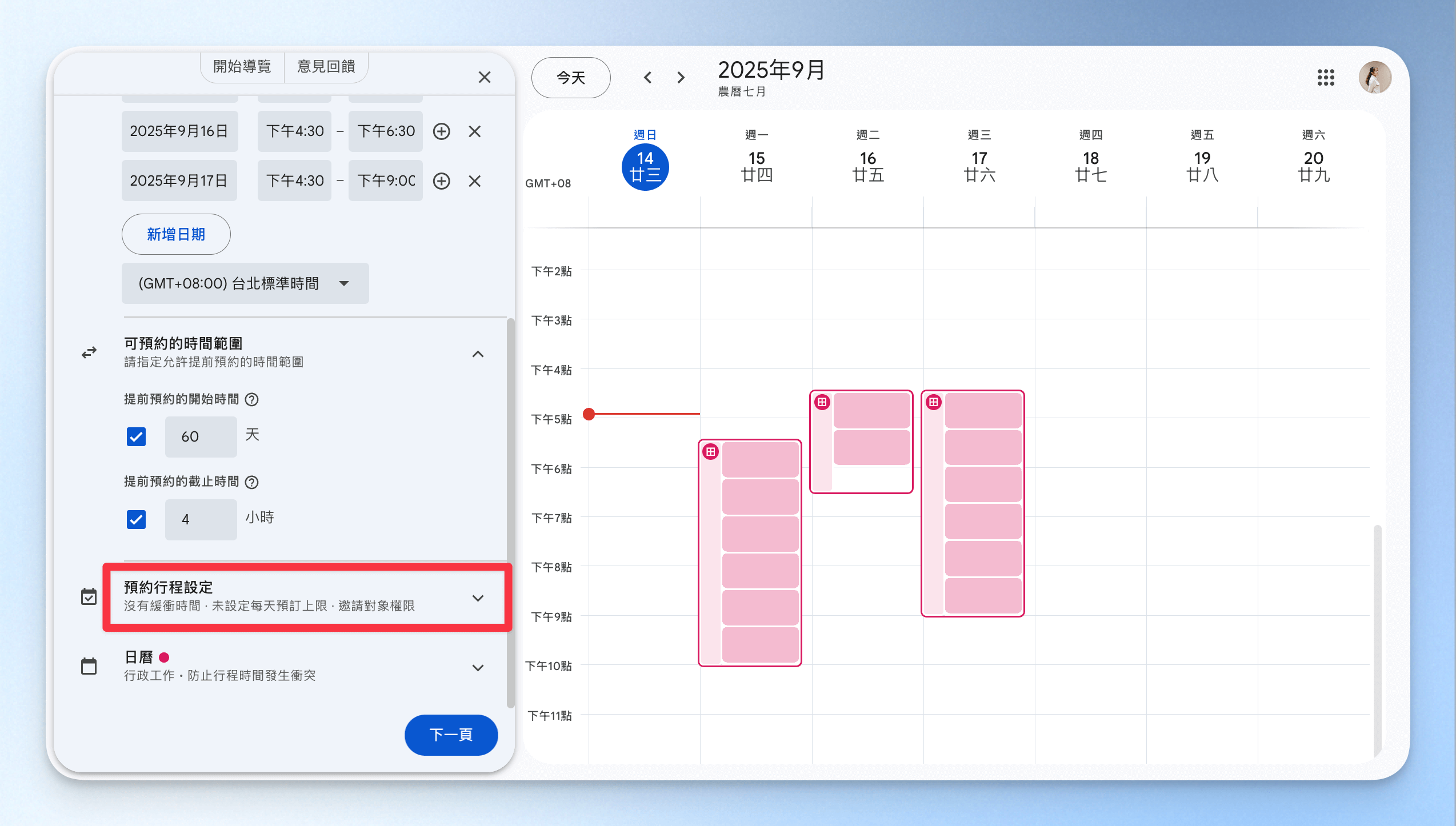1456x826 pixels.
Task: Go to next week with right arrow
Action: click(x=681, y=77)
